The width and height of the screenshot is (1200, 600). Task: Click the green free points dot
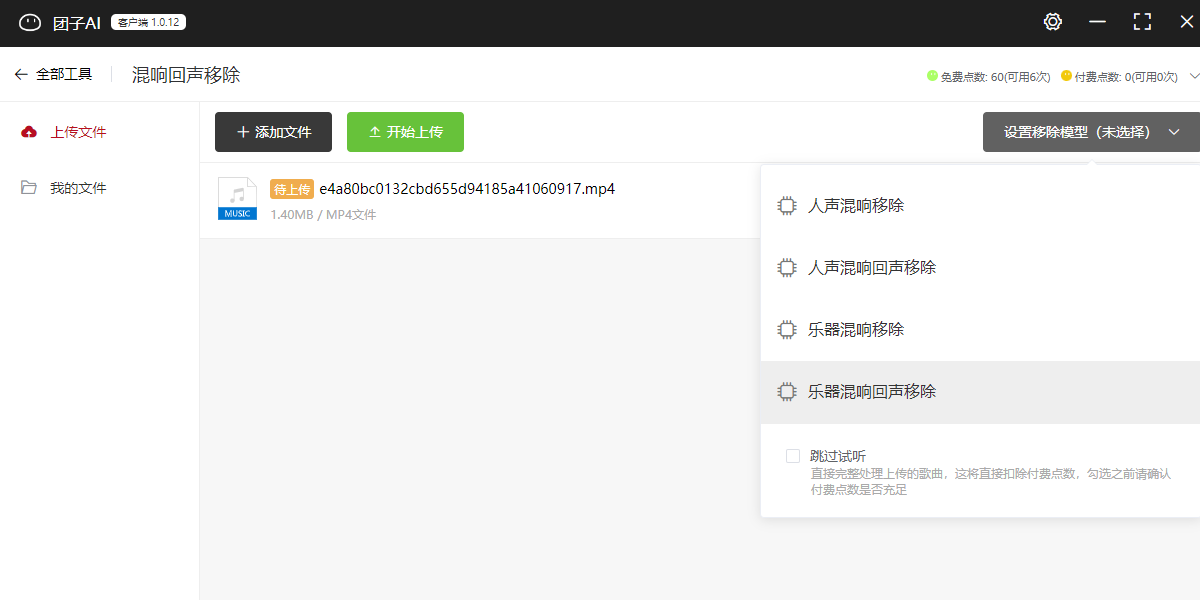pyautogui.click(x=932, y=75)
